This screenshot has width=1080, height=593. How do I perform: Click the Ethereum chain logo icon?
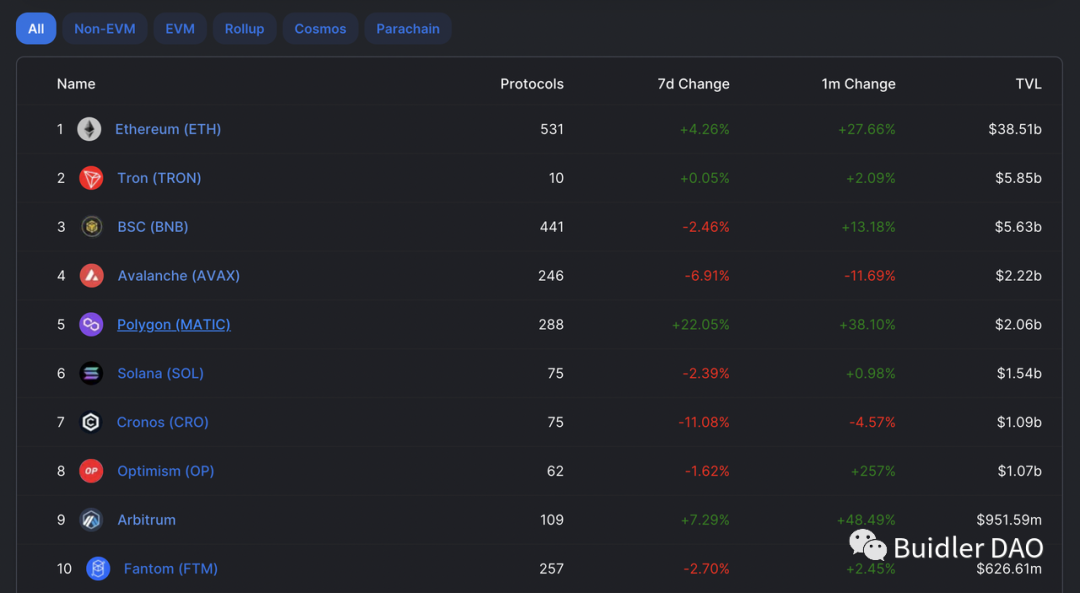(89, 129)
